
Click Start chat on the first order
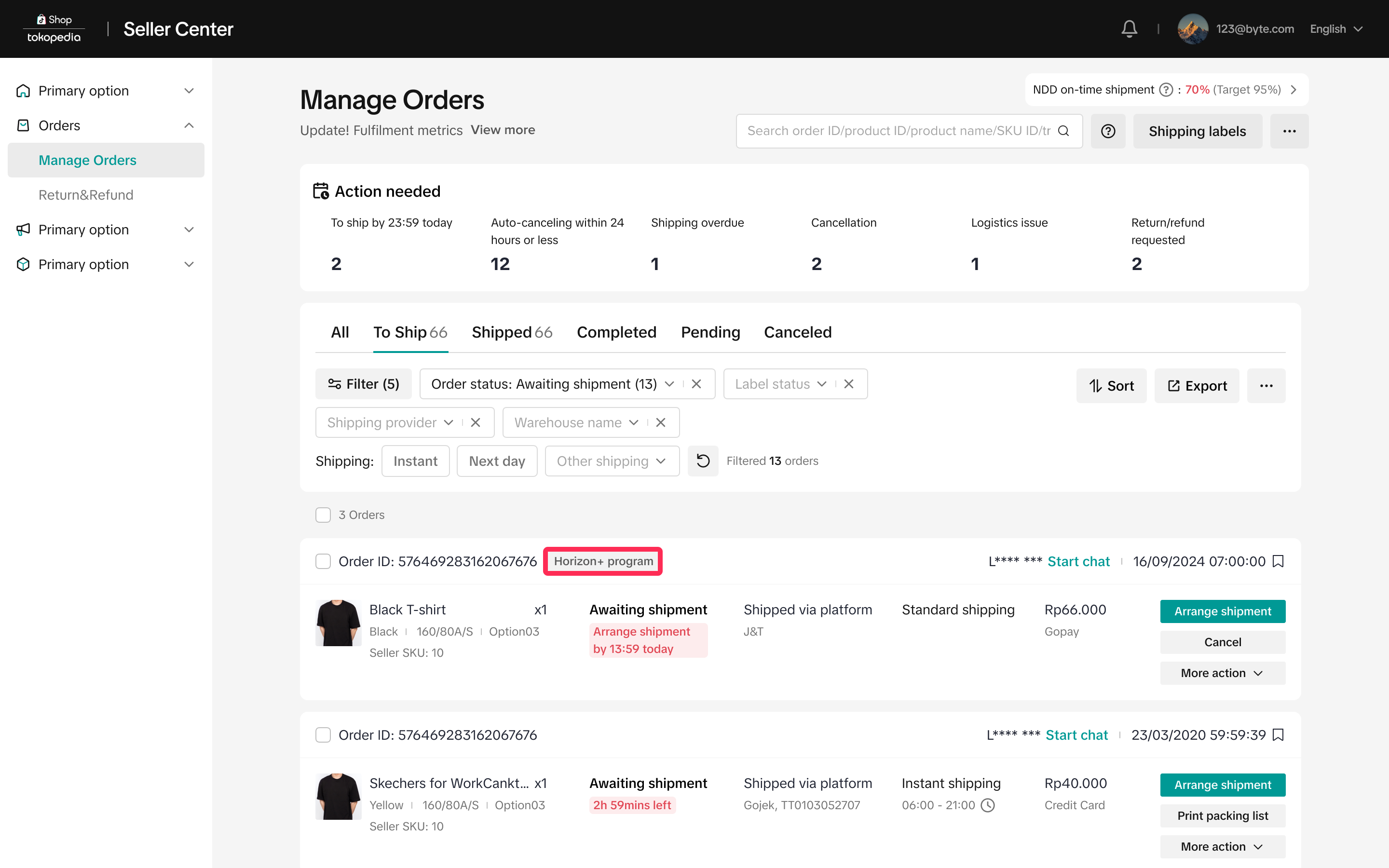pyautogui.click(x=1078, y=561)
